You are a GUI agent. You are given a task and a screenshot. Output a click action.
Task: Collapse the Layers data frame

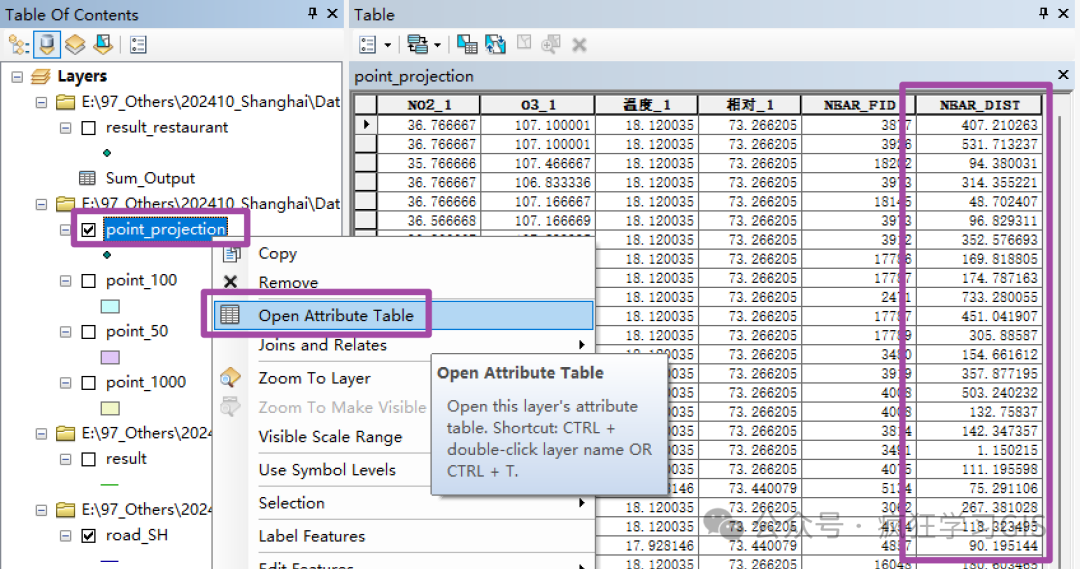[x=17, y=76]
